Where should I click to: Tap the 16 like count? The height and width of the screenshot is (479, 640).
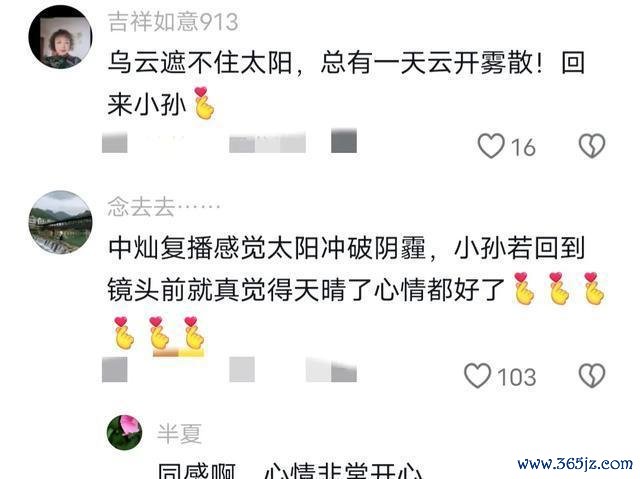[523, 147]
